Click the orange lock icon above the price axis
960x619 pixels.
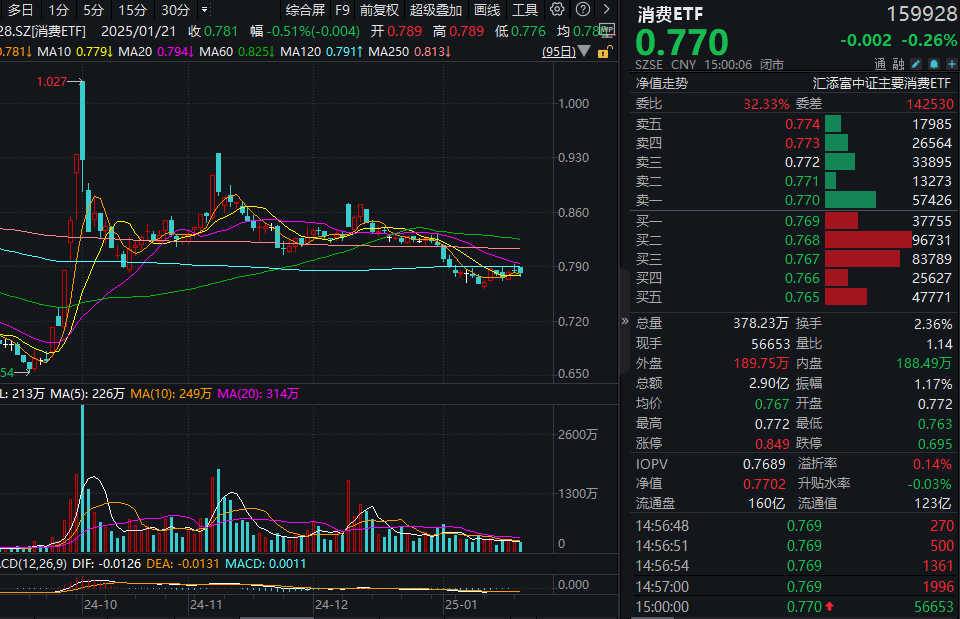point(604,51)
